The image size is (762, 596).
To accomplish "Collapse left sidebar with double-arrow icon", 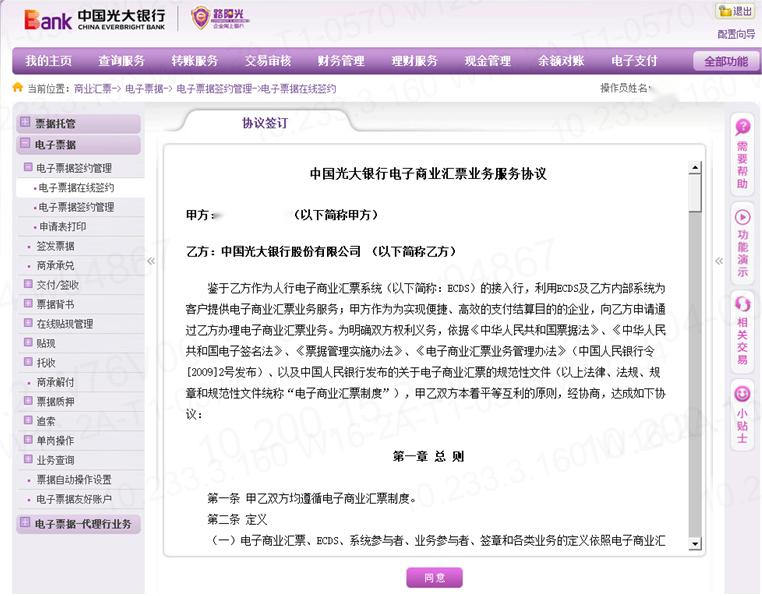I will 151,261.
